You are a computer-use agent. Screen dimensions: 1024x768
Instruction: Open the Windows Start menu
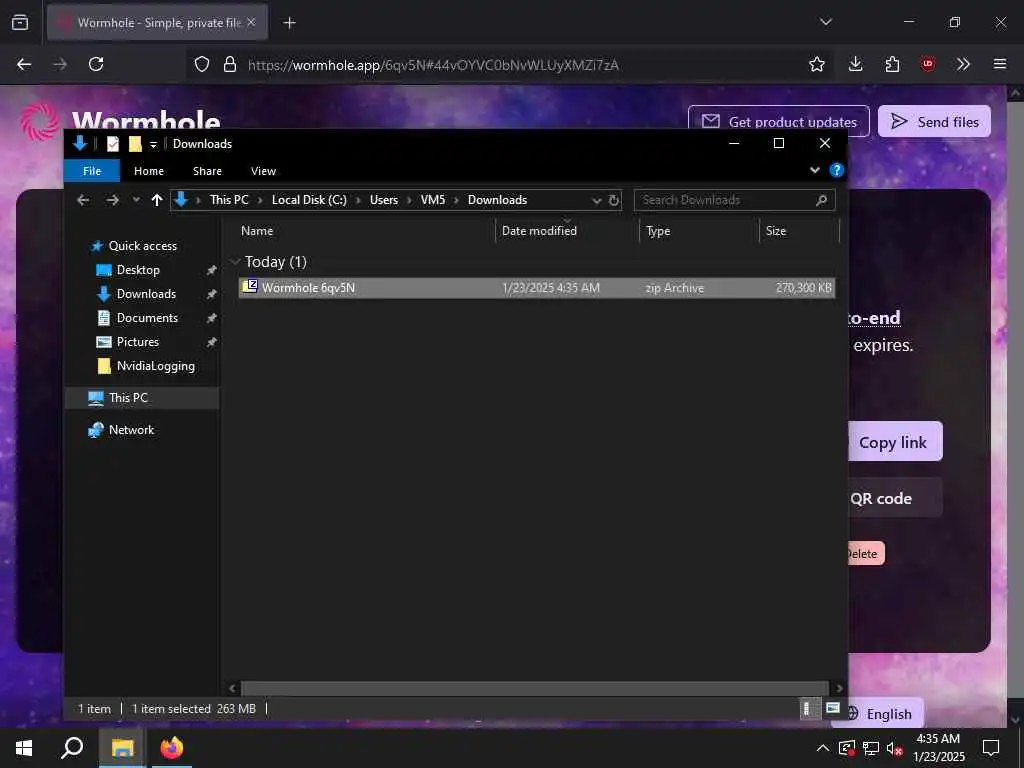pos(24,748)
